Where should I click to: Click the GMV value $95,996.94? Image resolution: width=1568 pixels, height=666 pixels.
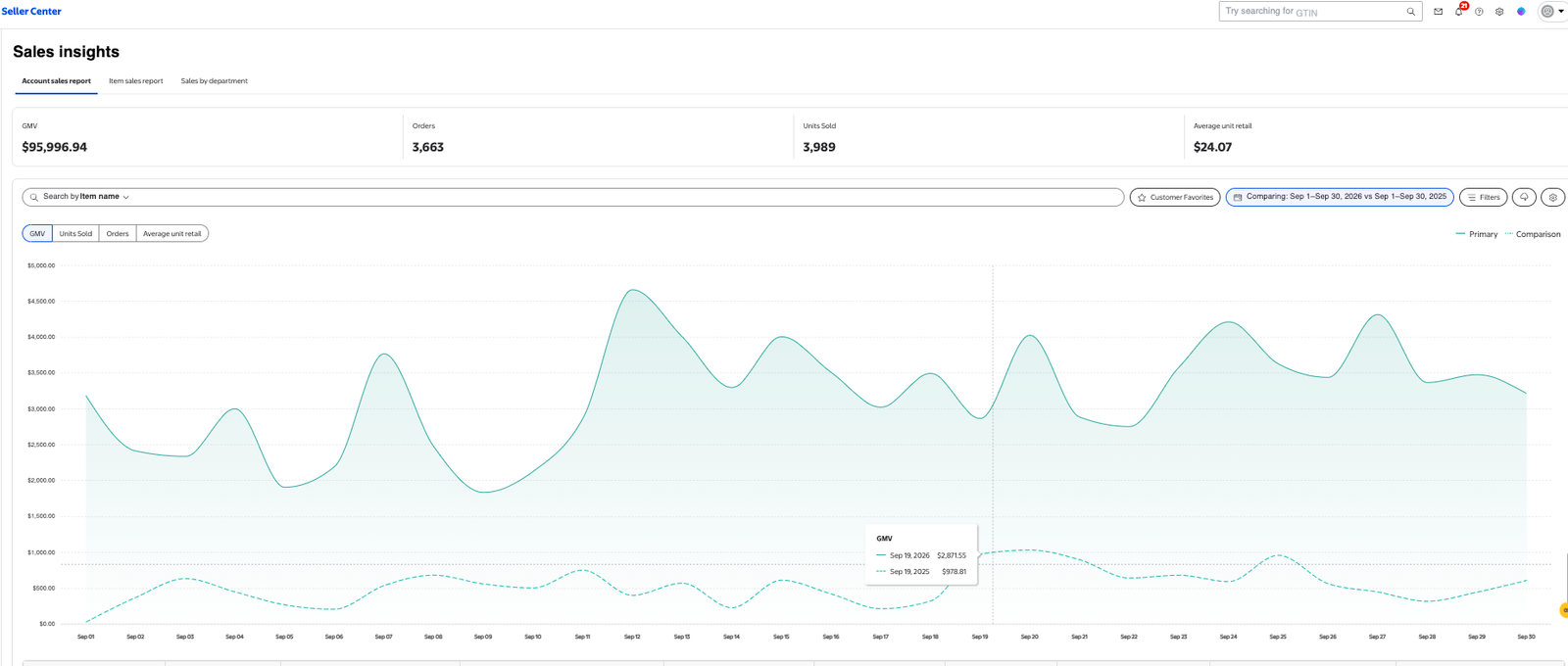tap(55, 147)
